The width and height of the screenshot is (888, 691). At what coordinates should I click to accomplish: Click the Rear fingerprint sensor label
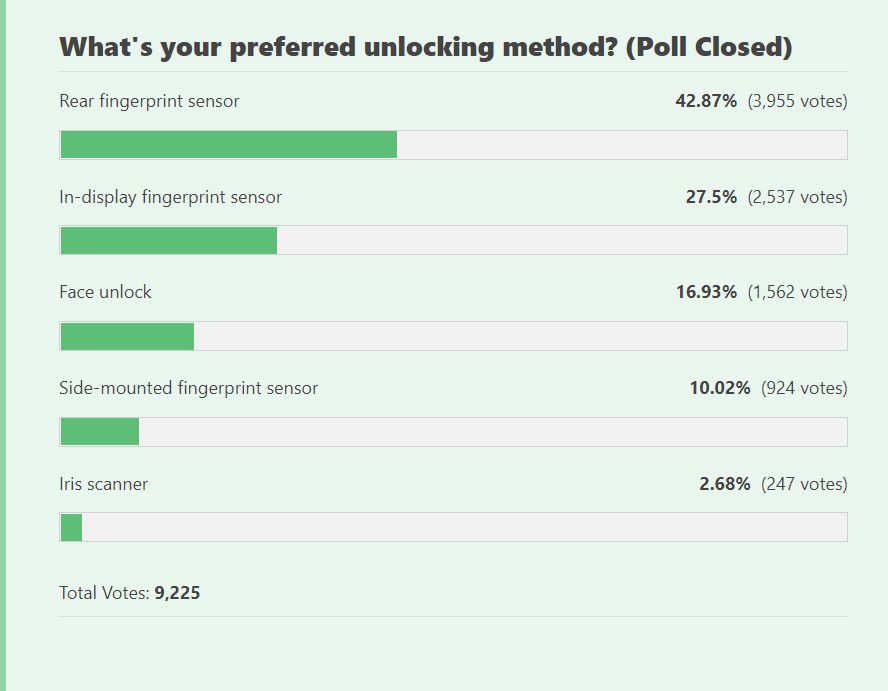149,101
